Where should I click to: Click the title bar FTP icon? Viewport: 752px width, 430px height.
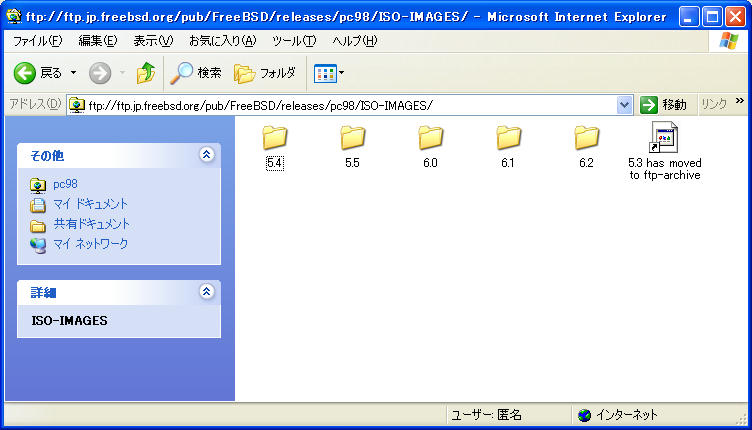tap(14, 16)
